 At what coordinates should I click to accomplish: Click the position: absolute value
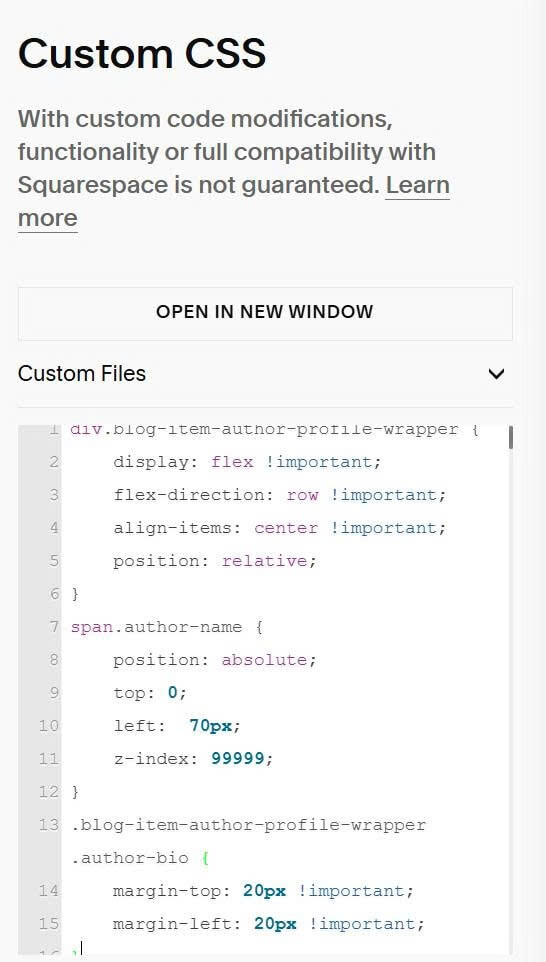(264, 660)
